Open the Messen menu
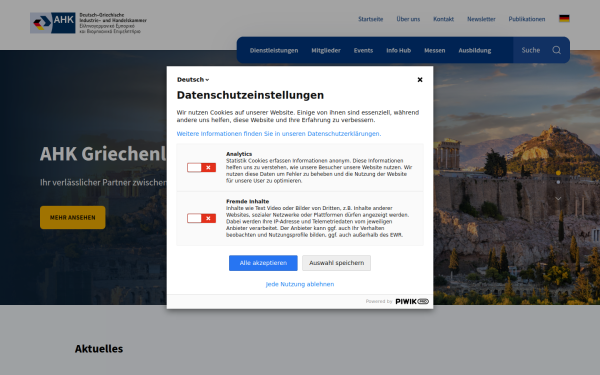Image resolution: width=600 pixels, height=375 pixels. coord(435,51)
